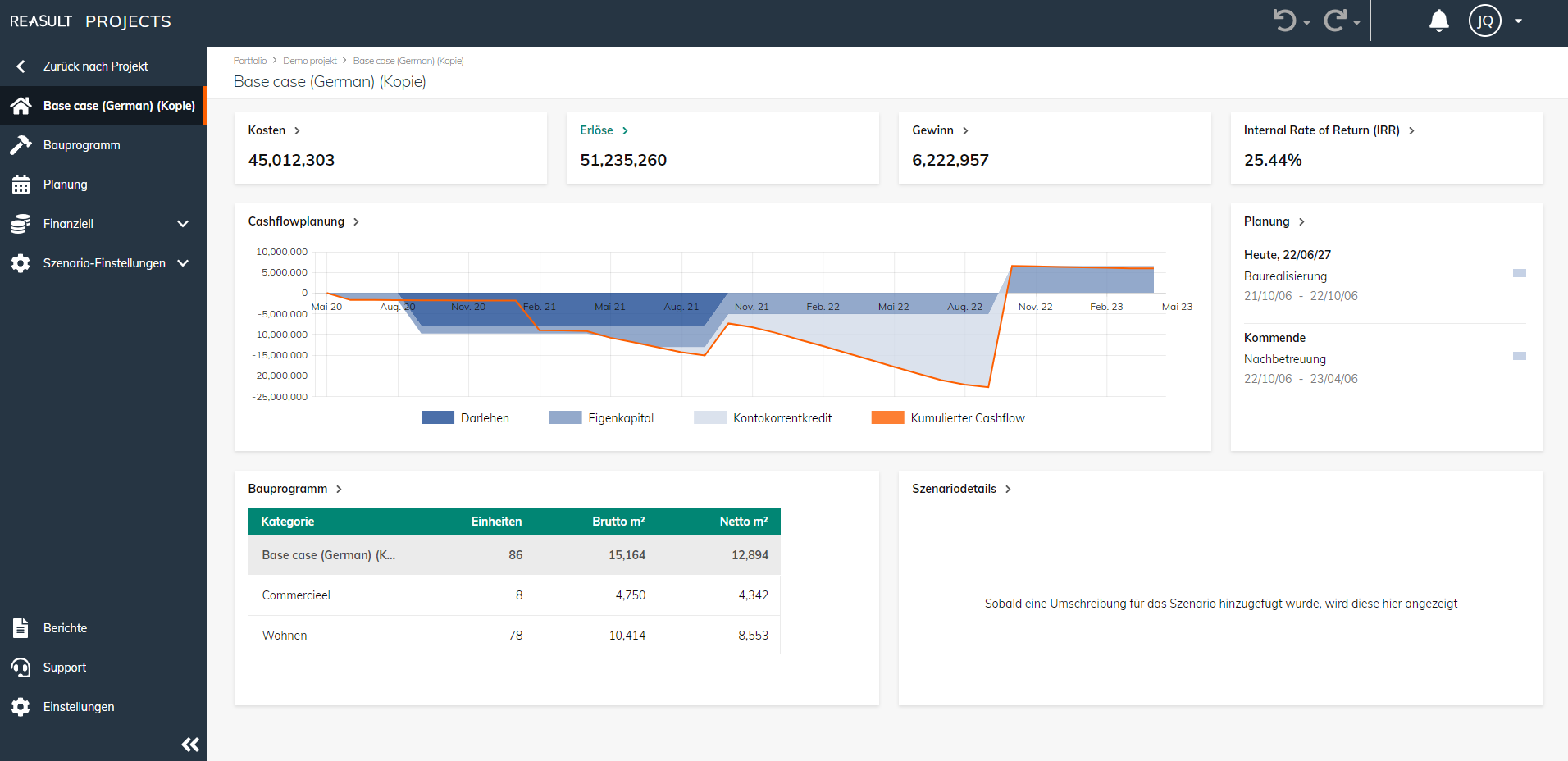Image resolution: width=1568 pixels, height=761 pixels.
Task: Toggle the Eigenkapital legend entry
Action: [x=601, y=417]
